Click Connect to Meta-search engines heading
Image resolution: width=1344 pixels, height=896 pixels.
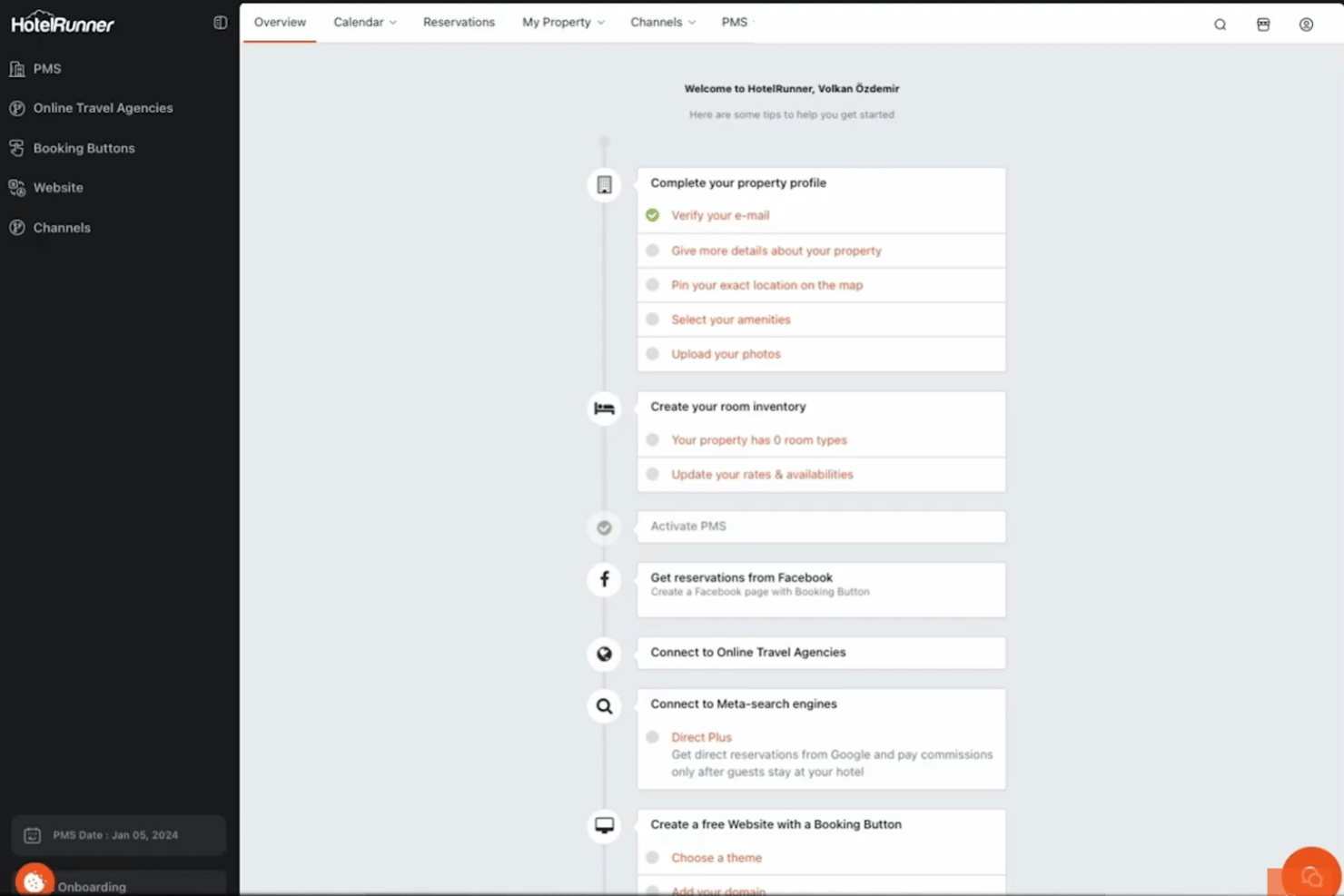[744, 704]
